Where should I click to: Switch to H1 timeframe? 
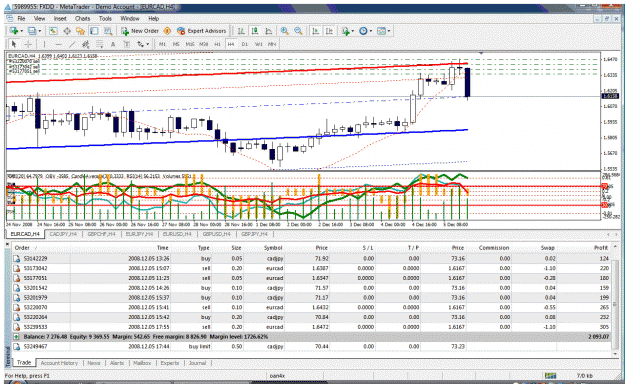[x=217, y=44]
